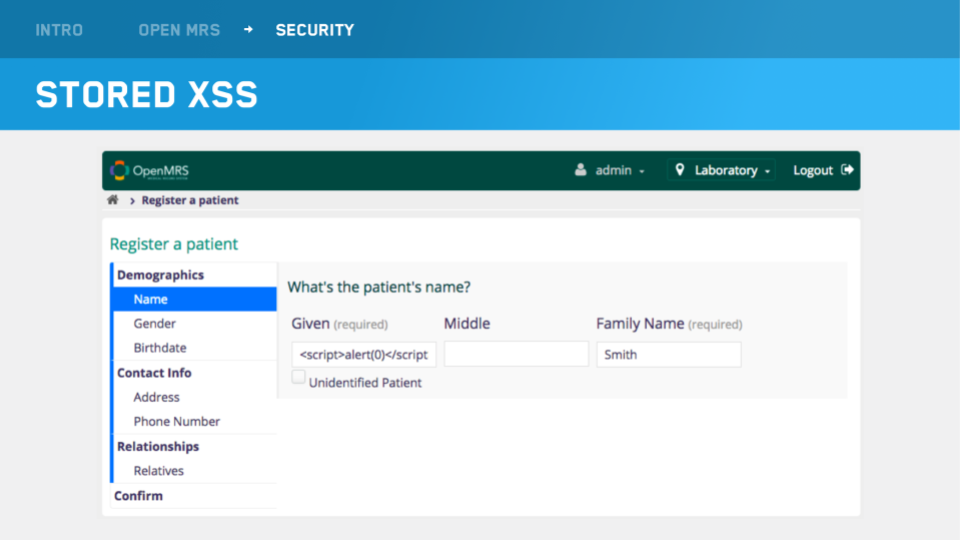Click the location pin icon
960x540 pixels.
click(681, 170)
